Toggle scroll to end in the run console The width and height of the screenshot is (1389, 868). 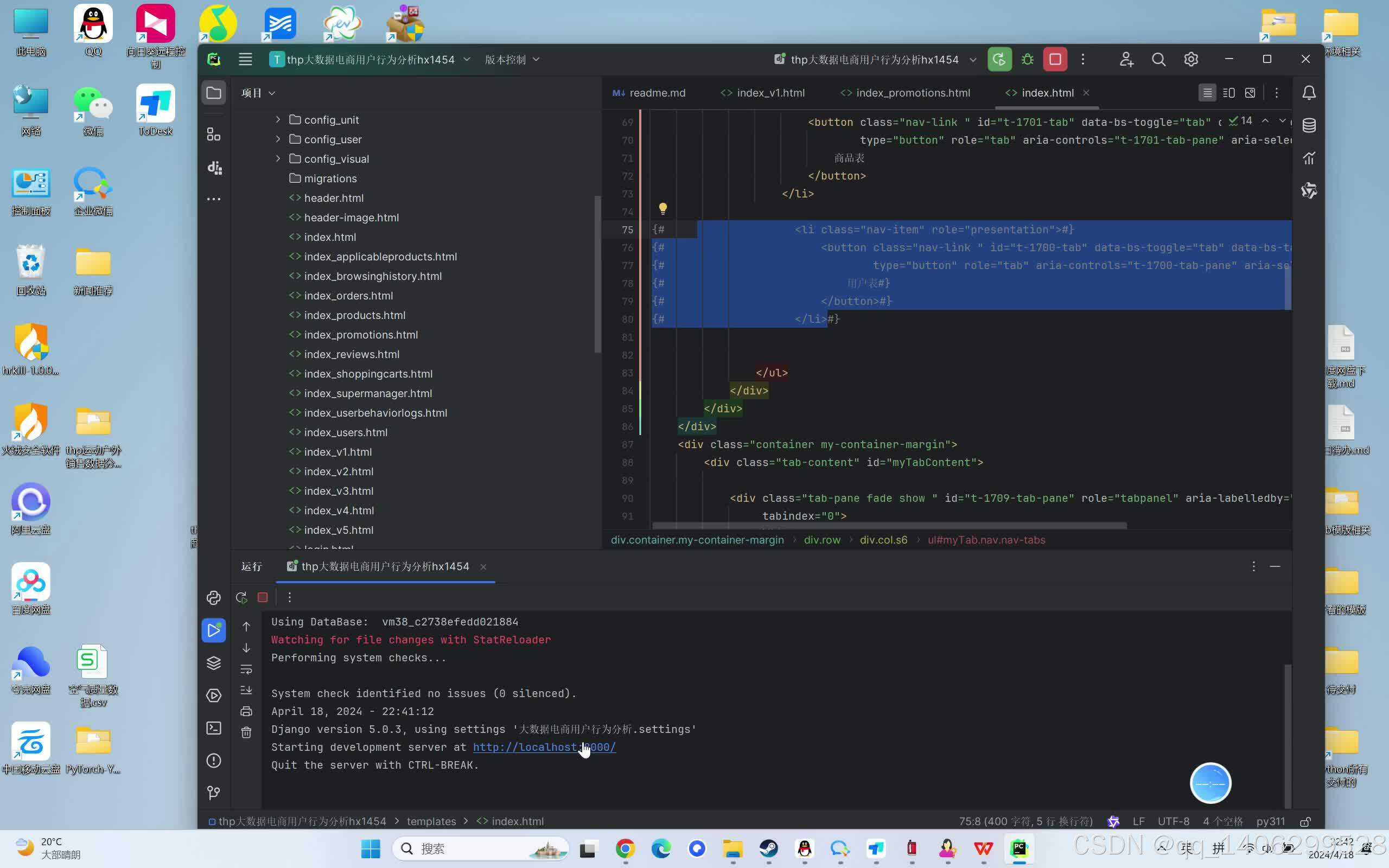[x=246, y=690]
